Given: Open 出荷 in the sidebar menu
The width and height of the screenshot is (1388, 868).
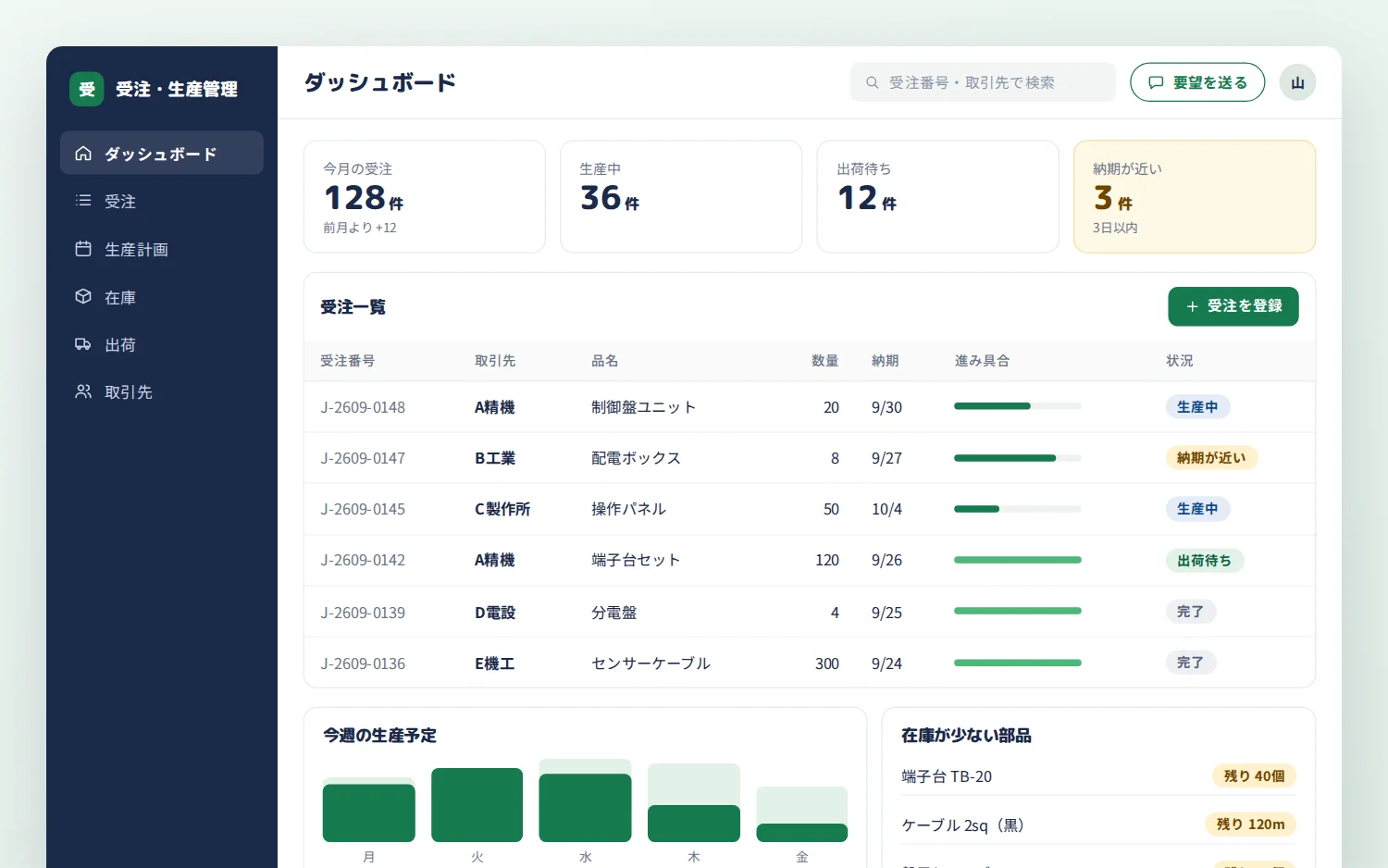Looking at the screenshot, I should (162, 344).
